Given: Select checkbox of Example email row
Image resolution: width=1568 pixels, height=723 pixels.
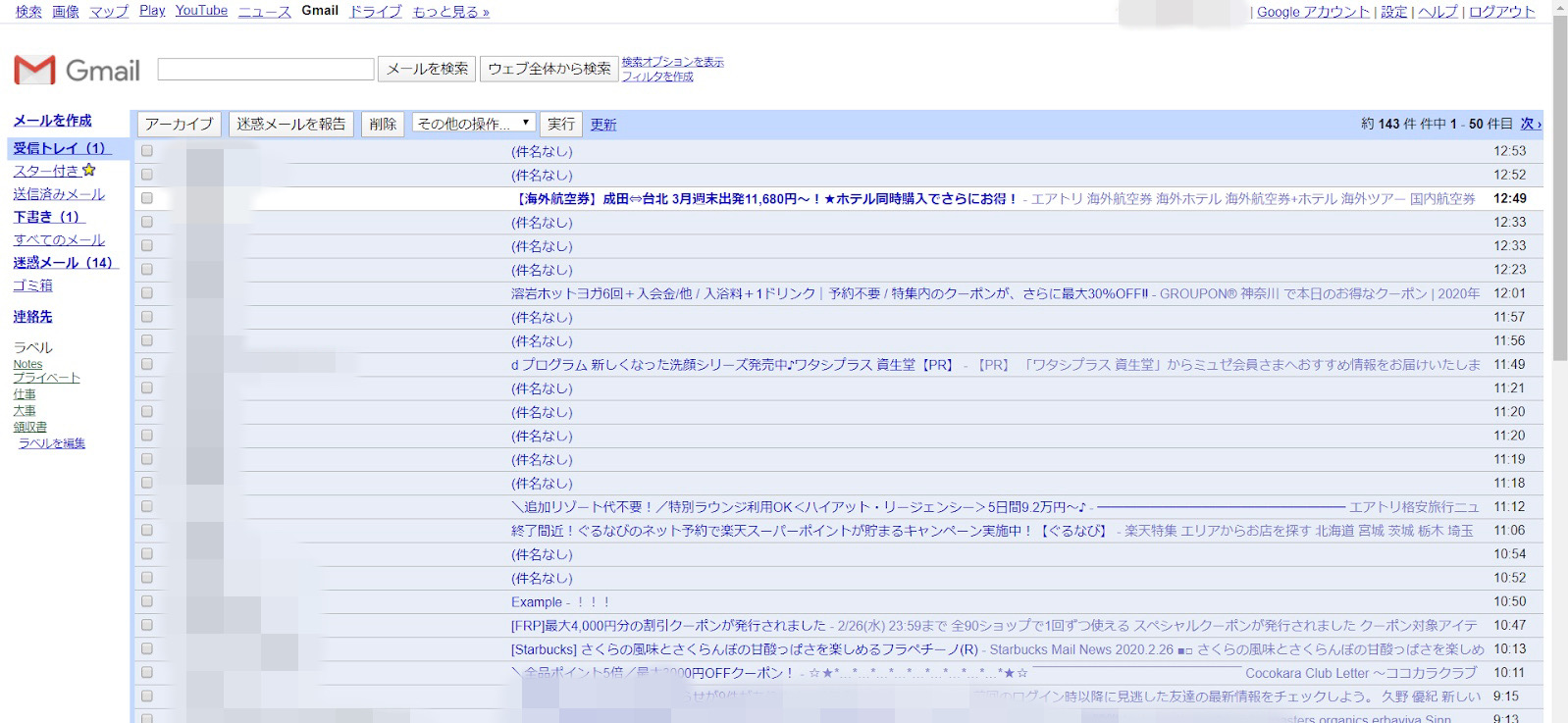Looking at the screenshot, I should tap(147, 601).
